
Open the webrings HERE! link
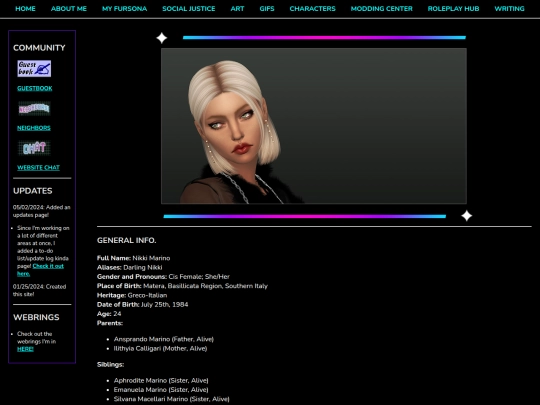[25, 349]
